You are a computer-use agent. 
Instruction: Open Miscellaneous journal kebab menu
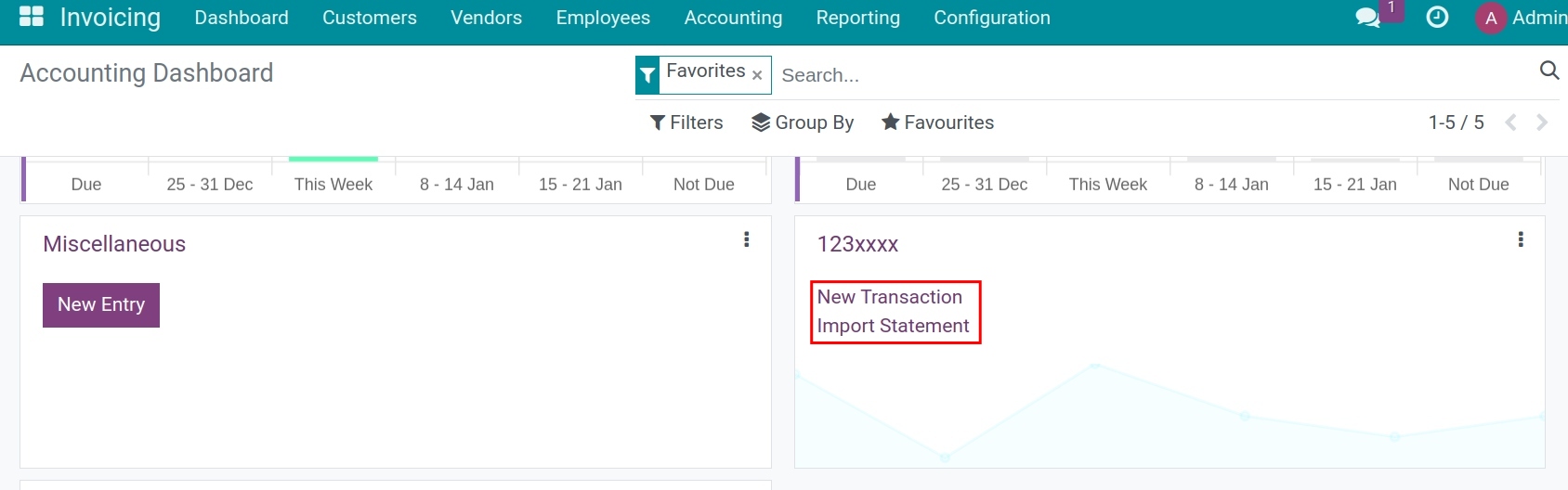click(746, 239)
